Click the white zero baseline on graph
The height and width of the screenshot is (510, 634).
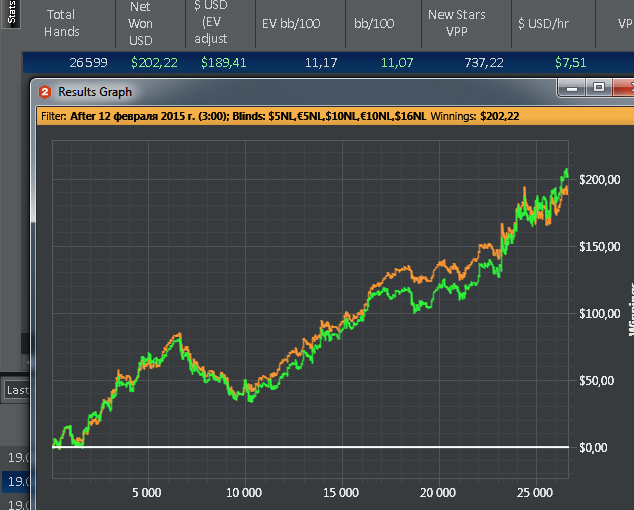coord(311,447)
